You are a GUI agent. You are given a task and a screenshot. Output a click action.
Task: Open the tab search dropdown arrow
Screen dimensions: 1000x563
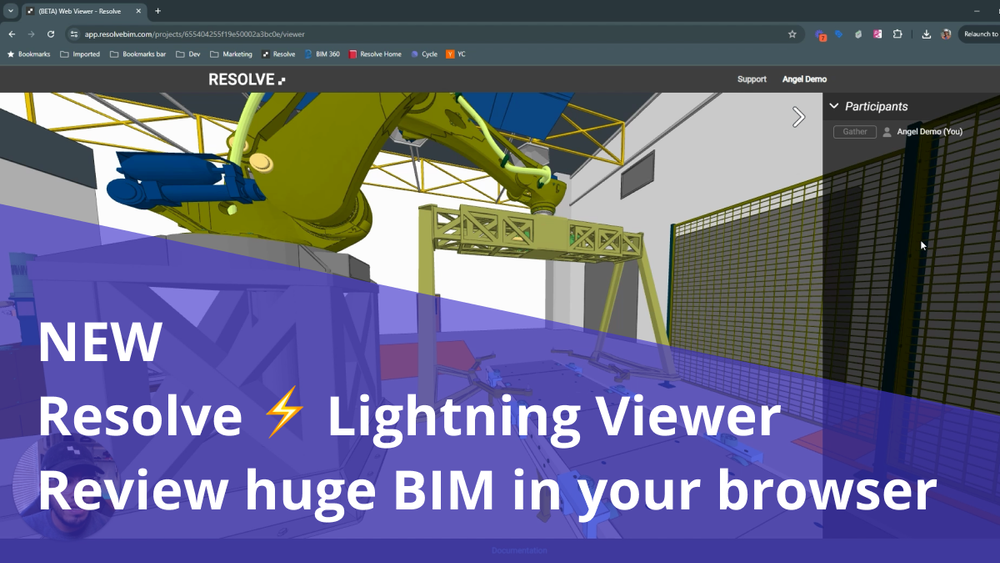(x=10, y=11)
